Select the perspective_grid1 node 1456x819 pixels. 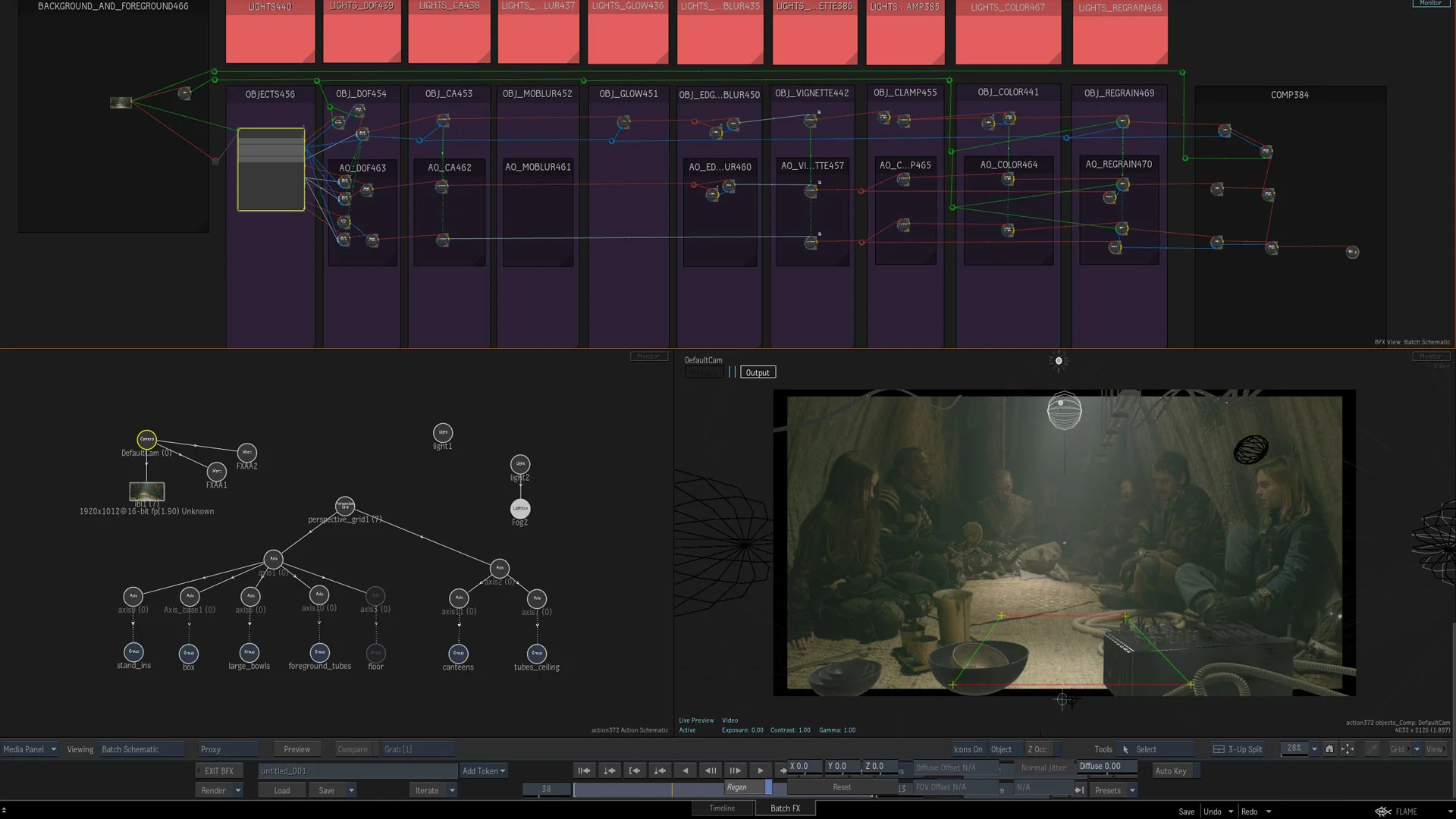(345, 506)
